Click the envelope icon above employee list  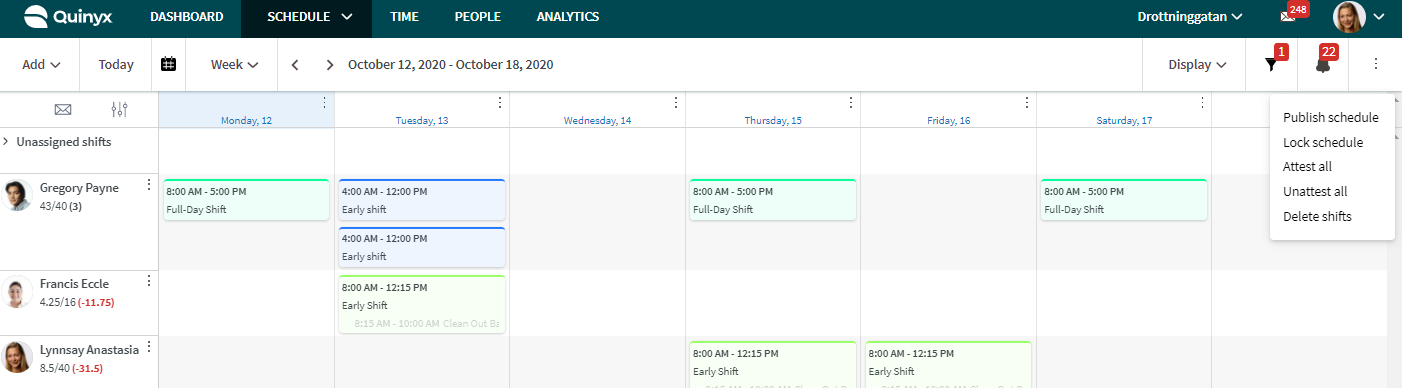(x=63, y=109)
